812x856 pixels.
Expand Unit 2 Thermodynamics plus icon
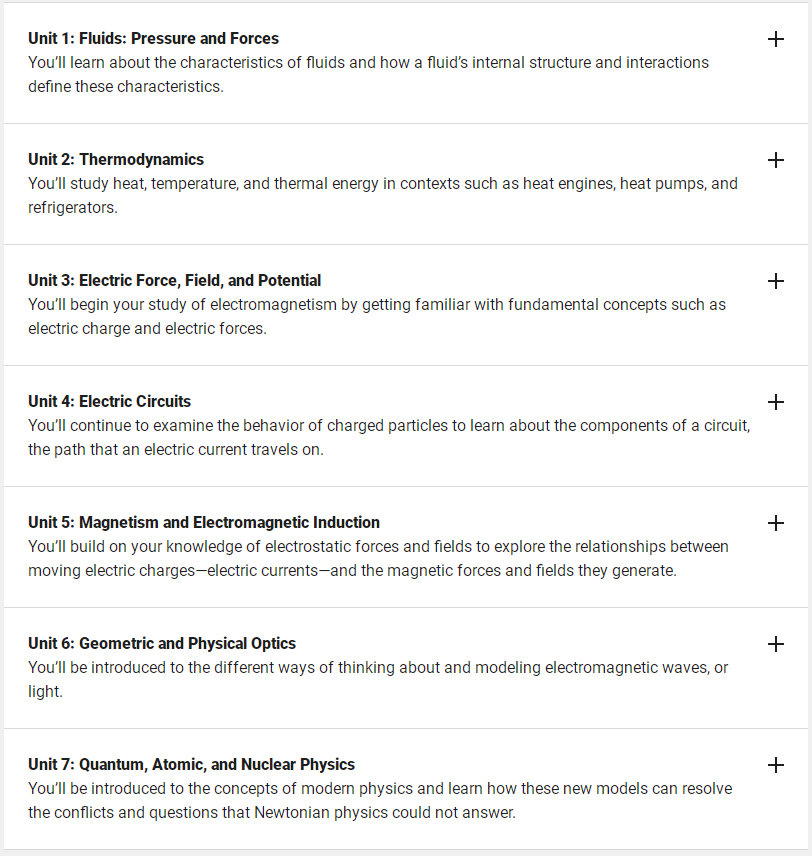tap(775, 160)
